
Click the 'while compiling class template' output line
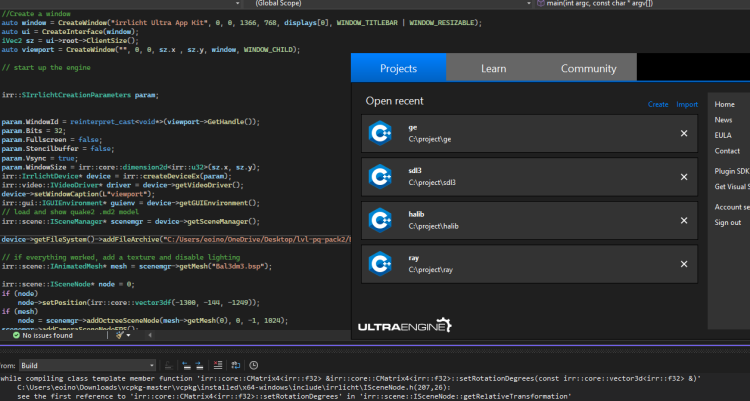click(350, 379)
